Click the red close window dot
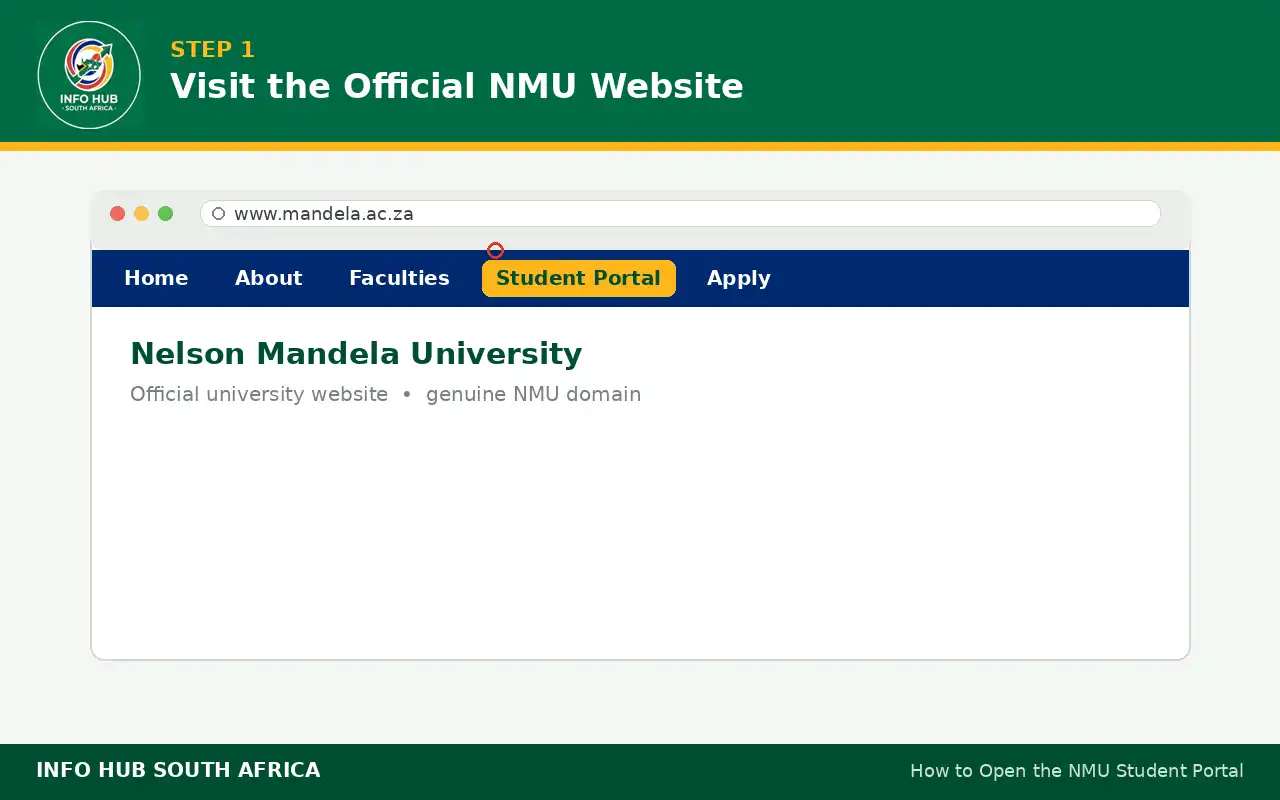The height and width of the screenshot is (800, 1280). pyautogui.click(x=117, y=214)
